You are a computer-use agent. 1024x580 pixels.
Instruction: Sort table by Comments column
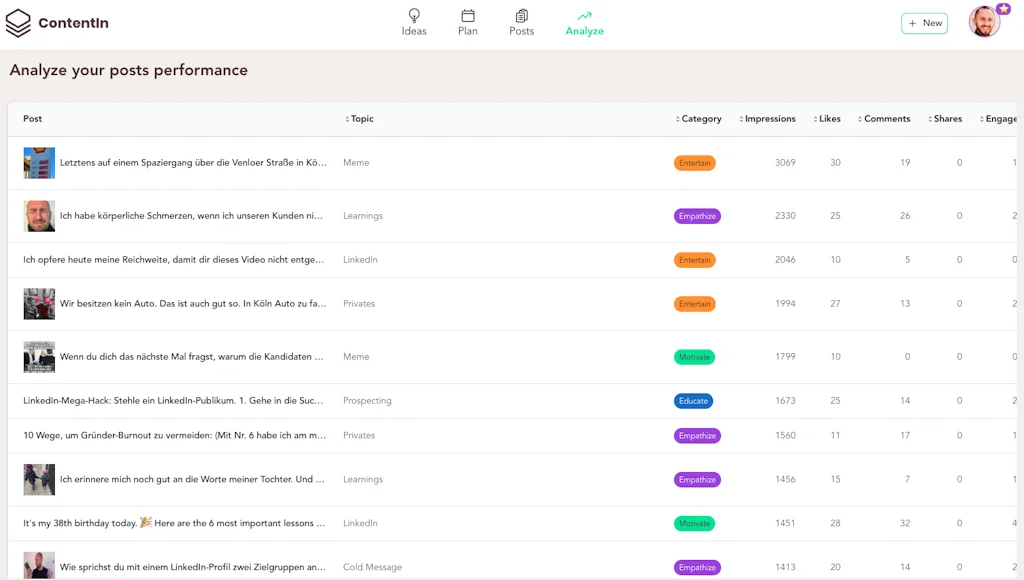click(886, 119)
